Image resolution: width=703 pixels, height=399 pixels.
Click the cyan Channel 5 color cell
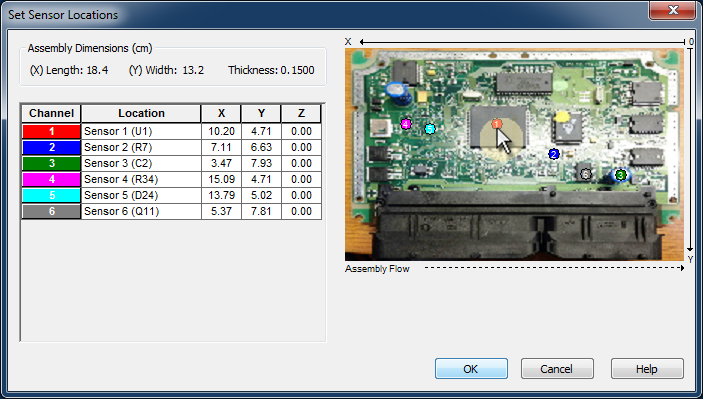click(x=52, y=195)
